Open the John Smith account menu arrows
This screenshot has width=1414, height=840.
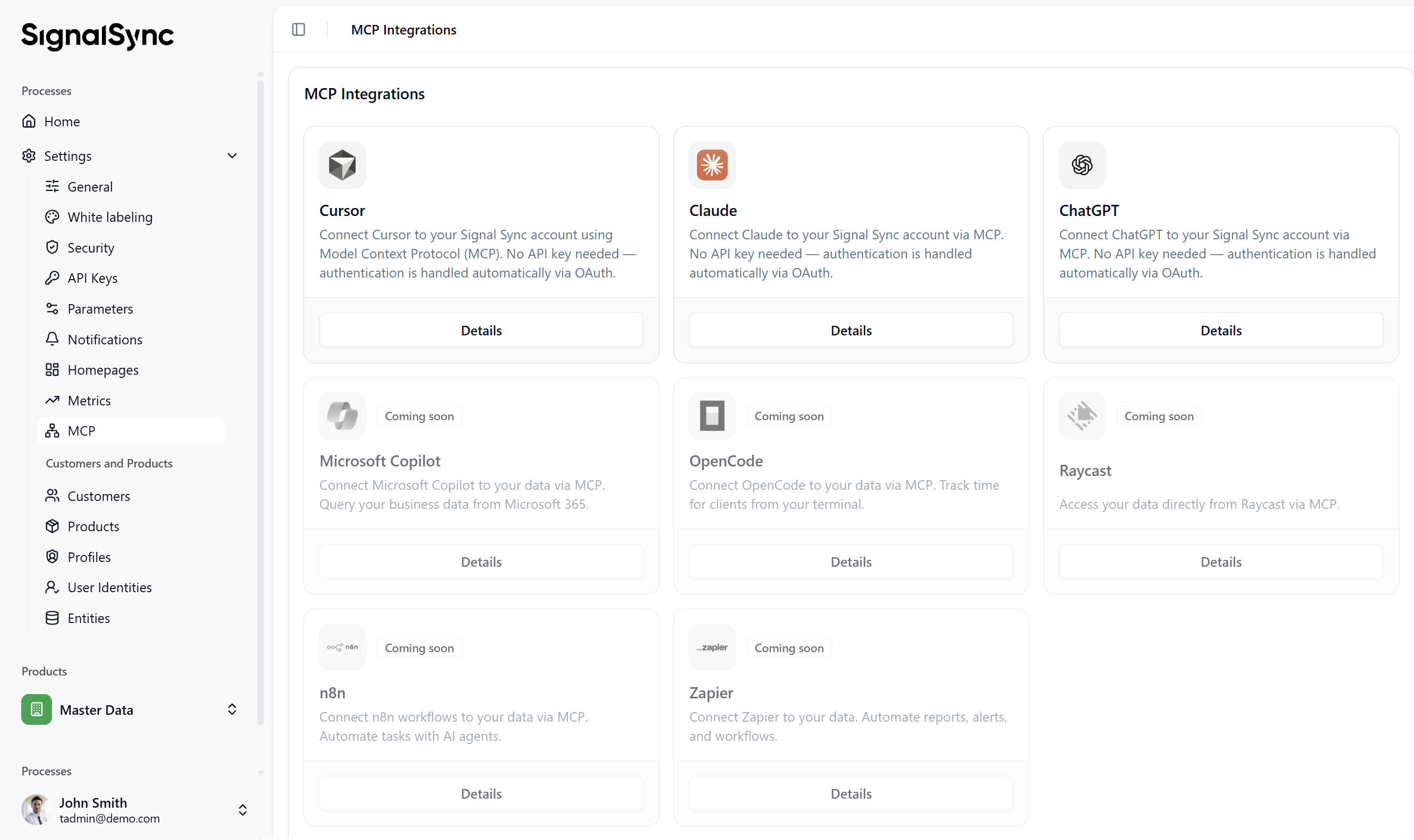(x=243, y=810)
